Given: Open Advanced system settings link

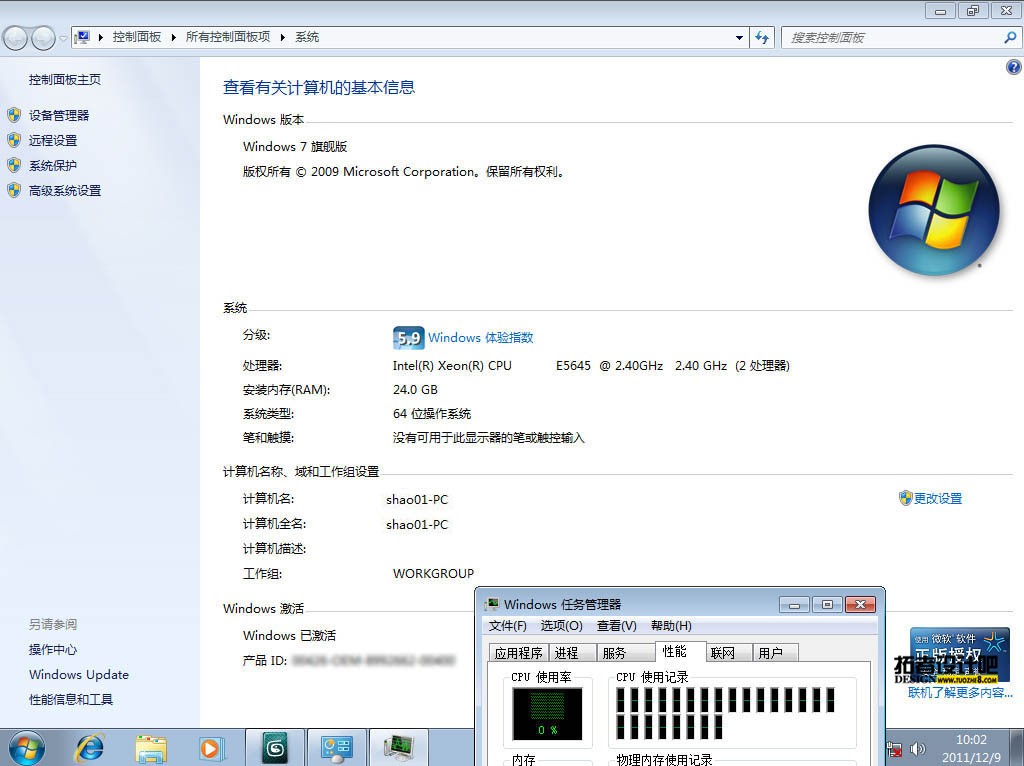Looking at the screenshot, I should point(65,191).
